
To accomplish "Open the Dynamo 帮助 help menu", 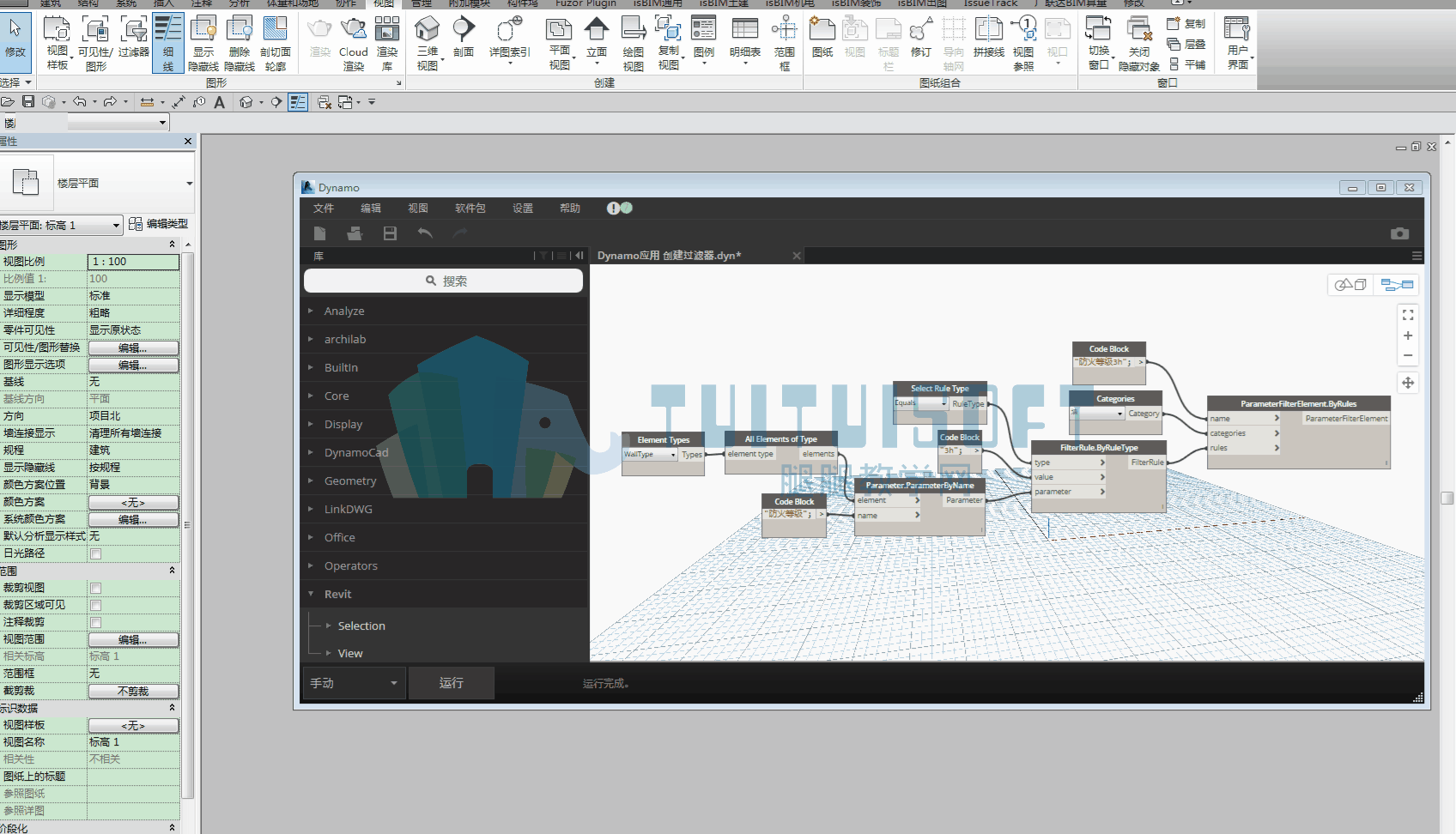I will [570, 208].
